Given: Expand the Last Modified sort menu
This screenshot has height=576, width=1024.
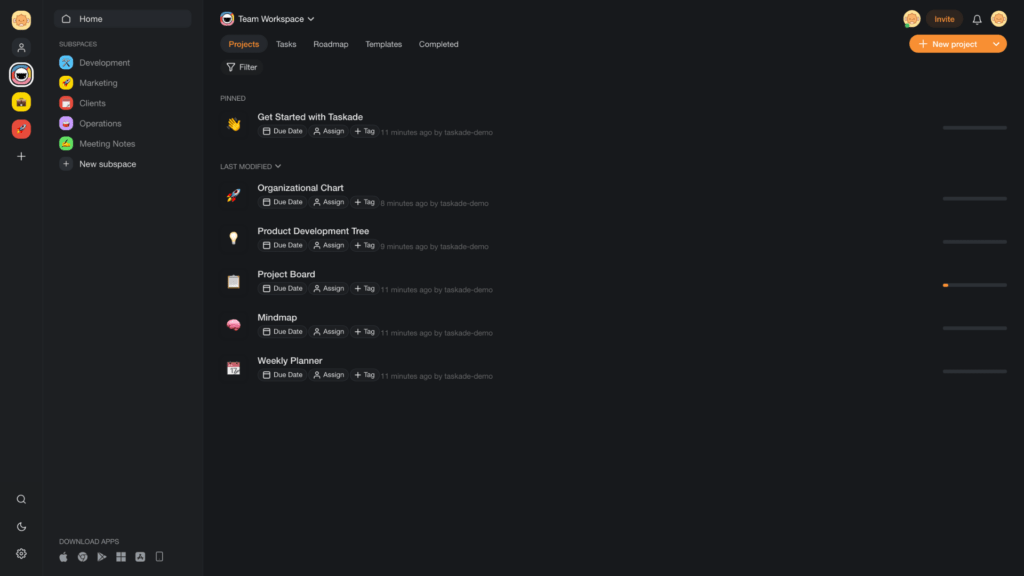Looking at the screenshot, I should (251, 167).
